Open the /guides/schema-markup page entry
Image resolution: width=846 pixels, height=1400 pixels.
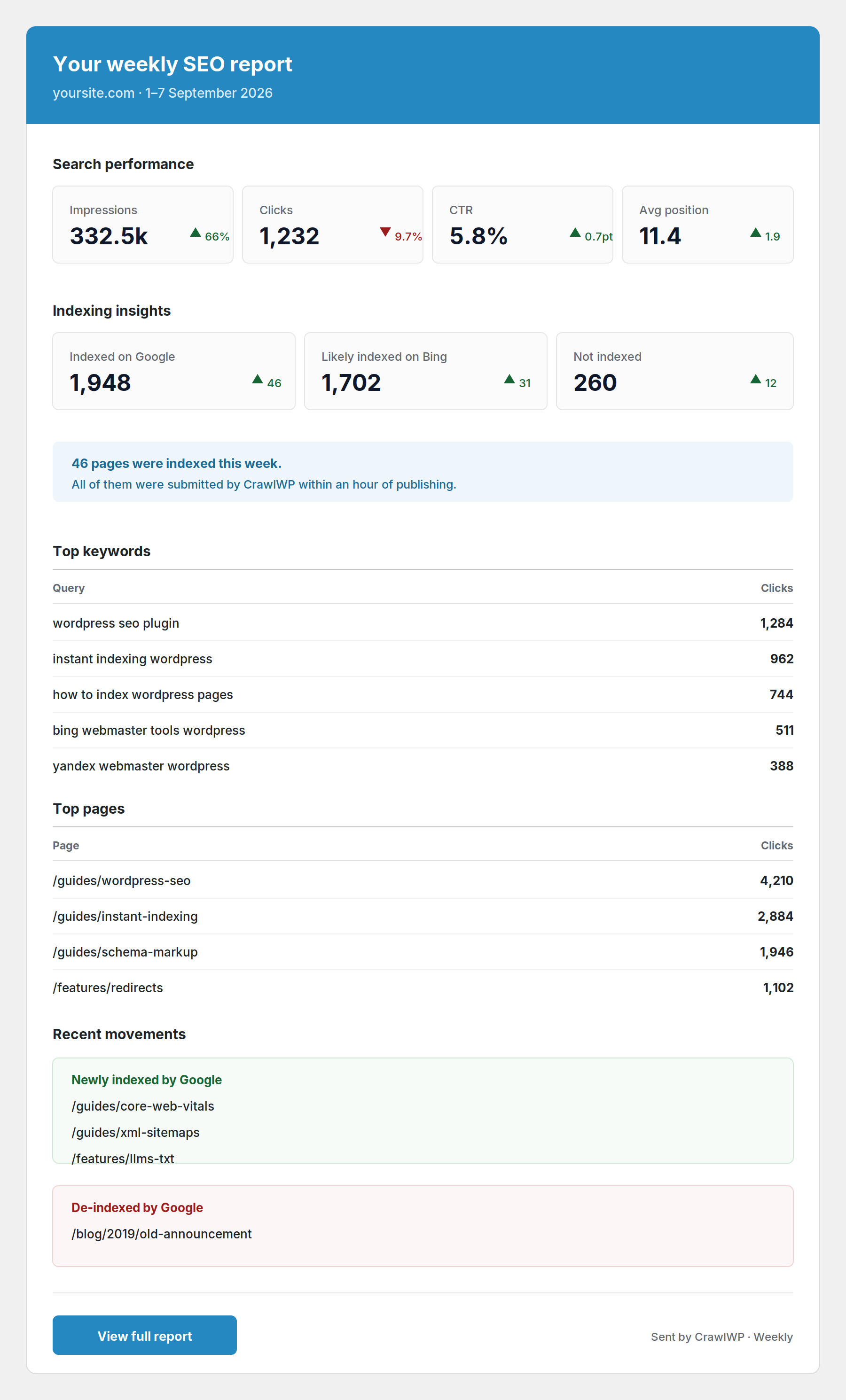point(125,952)
